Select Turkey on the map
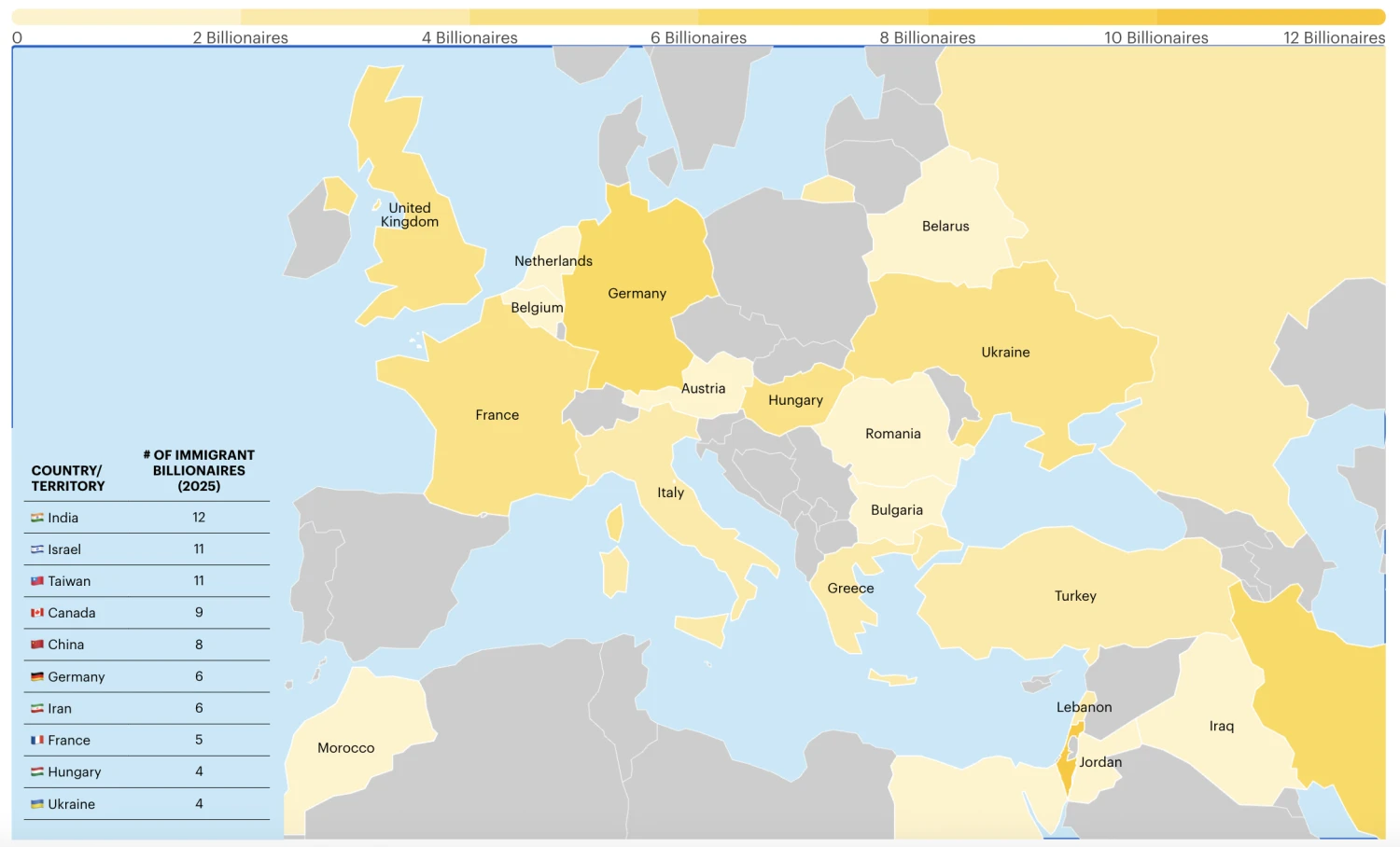Viewport: 1400px width, 847px height. point(1075,596)
